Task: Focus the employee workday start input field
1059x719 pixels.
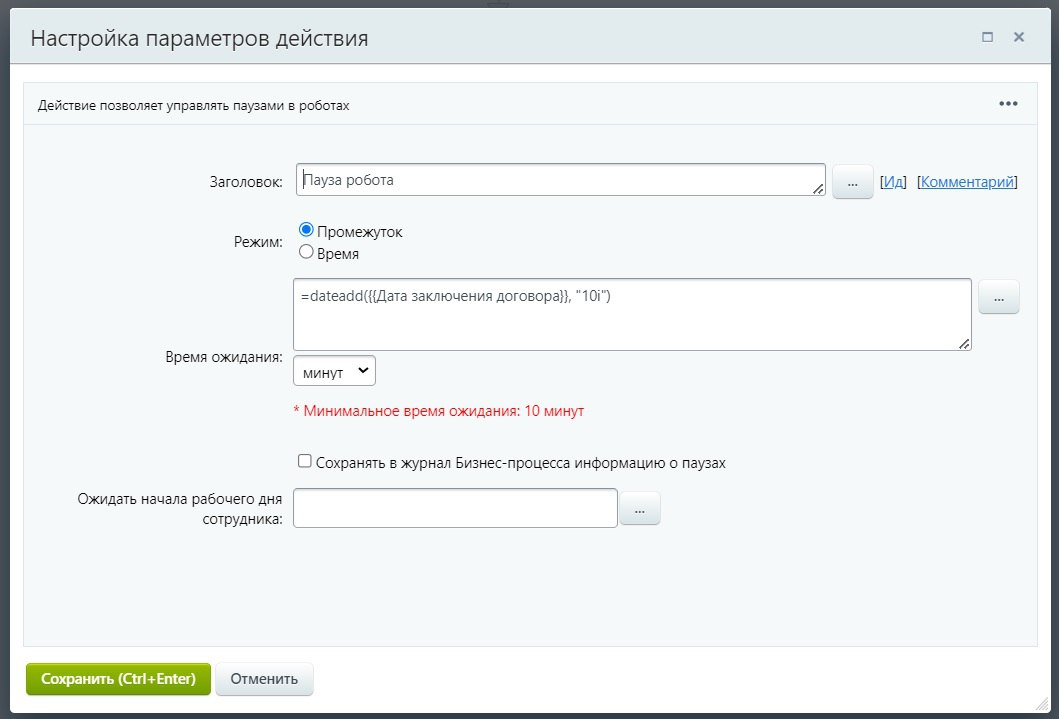Action: (x=455, y=508)
